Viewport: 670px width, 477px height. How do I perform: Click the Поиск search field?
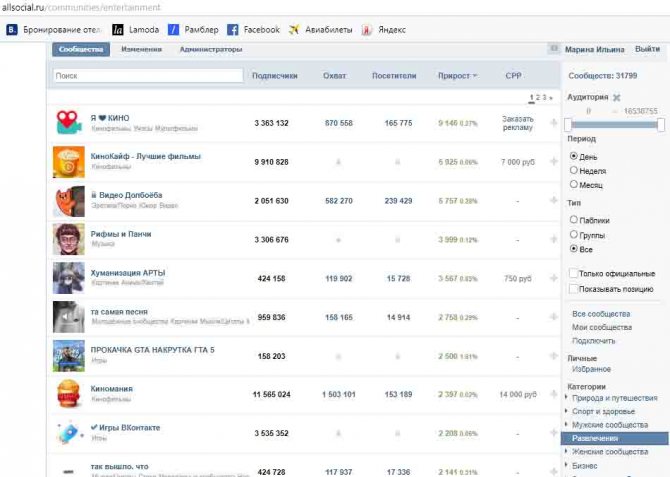coord(148,76)
